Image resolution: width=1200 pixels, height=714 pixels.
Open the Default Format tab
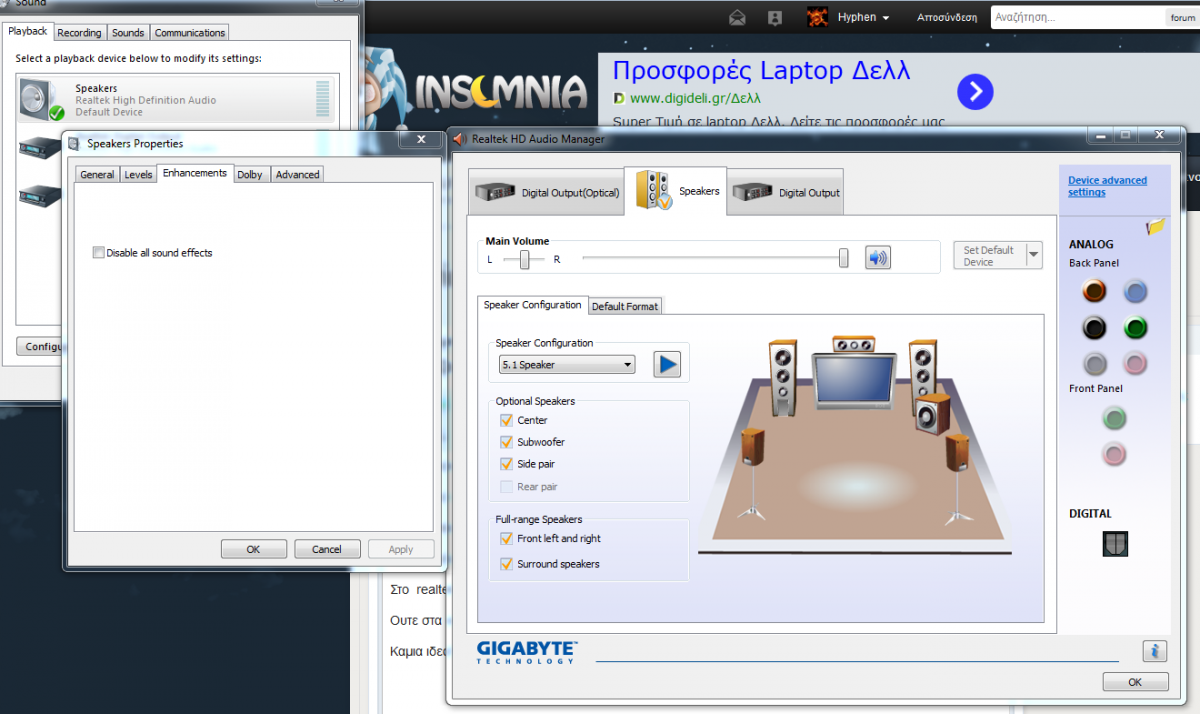pyautogui.click(x=625, y=306)
